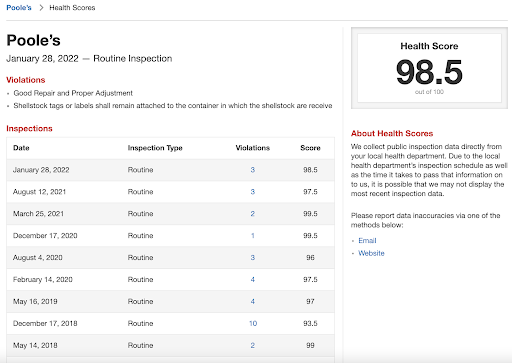Viewport: 512px width, 363px height.
Task: Click the Inspection Type column header
Action: tap(155, 148)
